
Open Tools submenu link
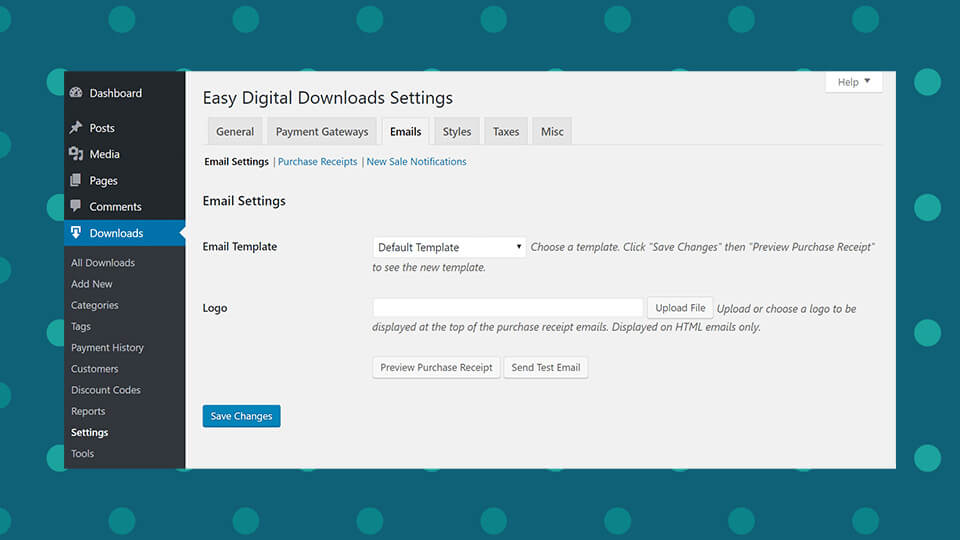click(83, 454)
